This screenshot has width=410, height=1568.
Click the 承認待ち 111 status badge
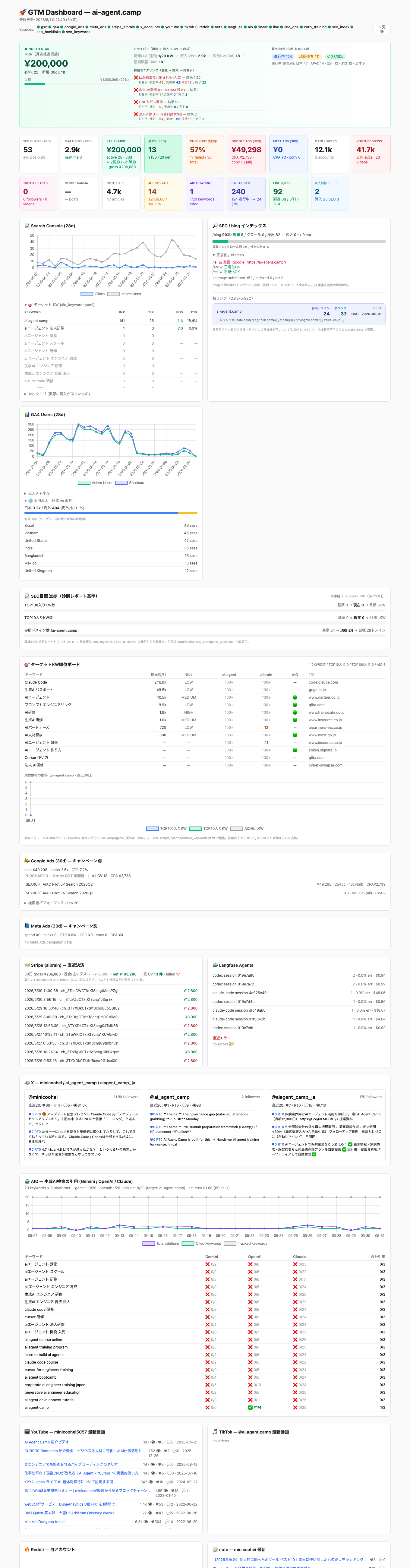tap(309, 57)
